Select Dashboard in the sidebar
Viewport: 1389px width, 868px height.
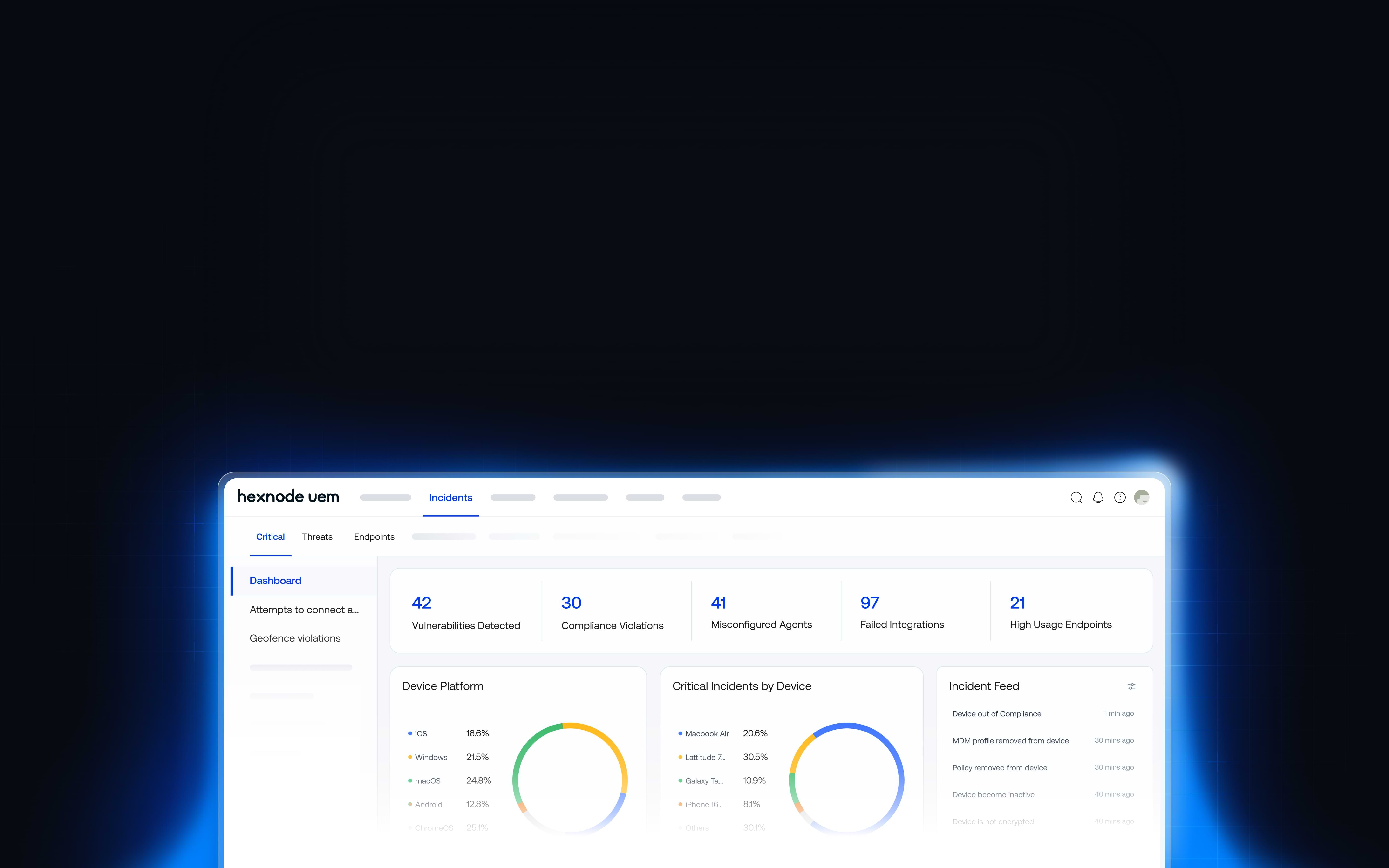click(x=275, y=580)
